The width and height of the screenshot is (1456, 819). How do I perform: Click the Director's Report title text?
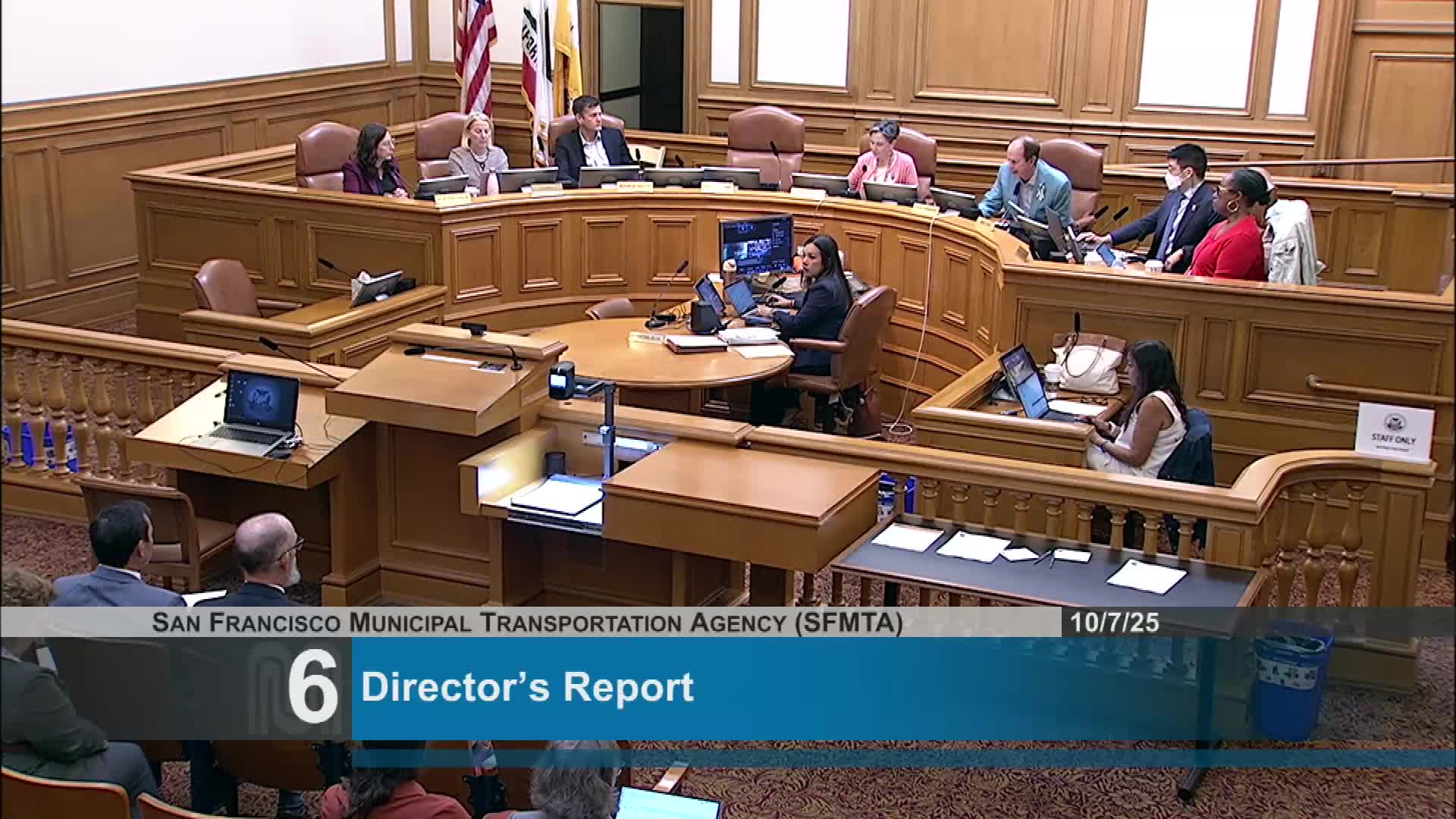[527, 688]
